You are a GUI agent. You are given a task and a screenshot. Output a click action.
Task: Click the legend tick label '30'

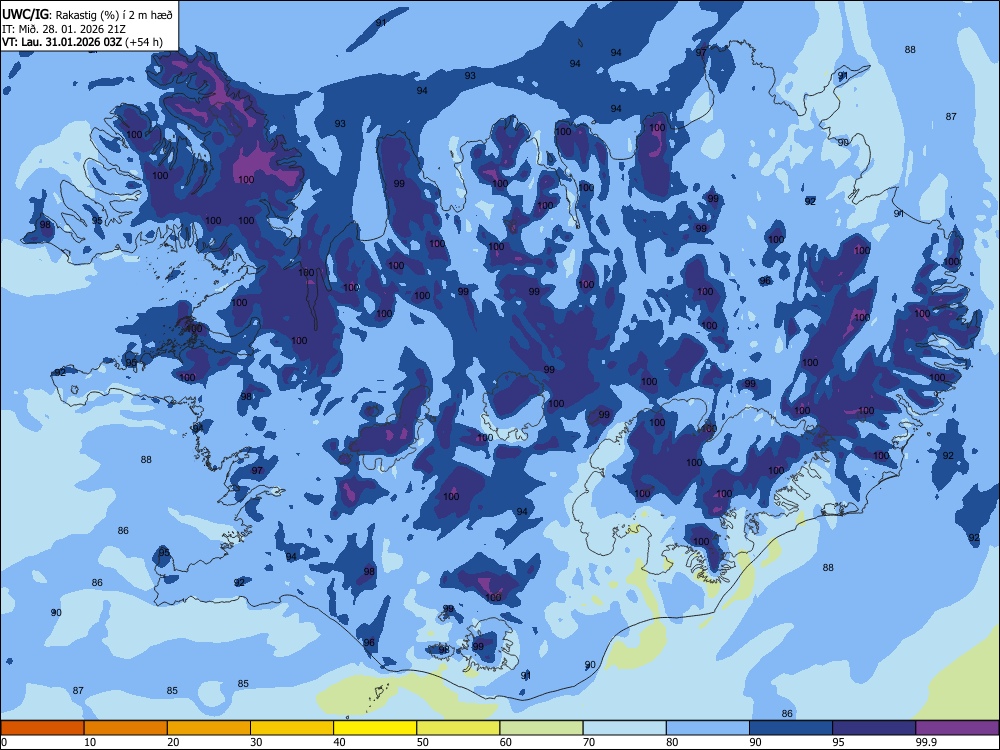tap(256, 742)
